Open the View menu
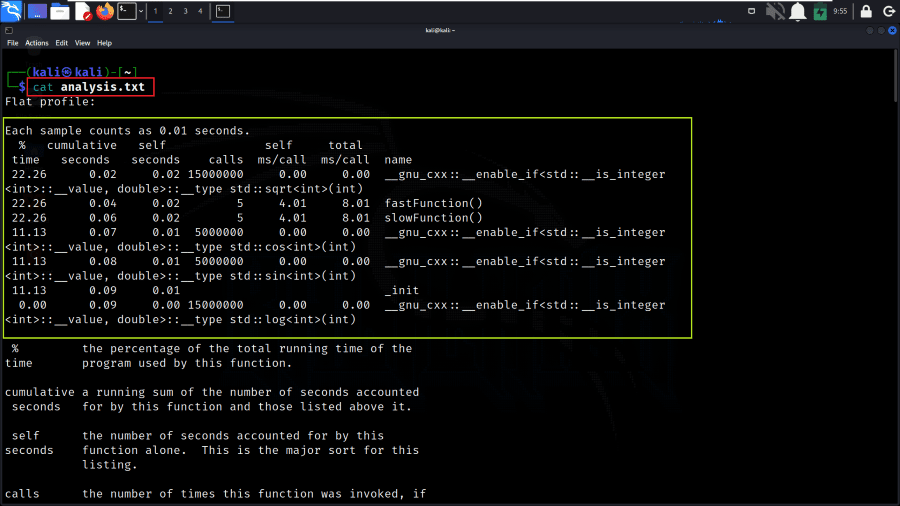The width and height of the screenshot is (900, 506). (82, 43)
